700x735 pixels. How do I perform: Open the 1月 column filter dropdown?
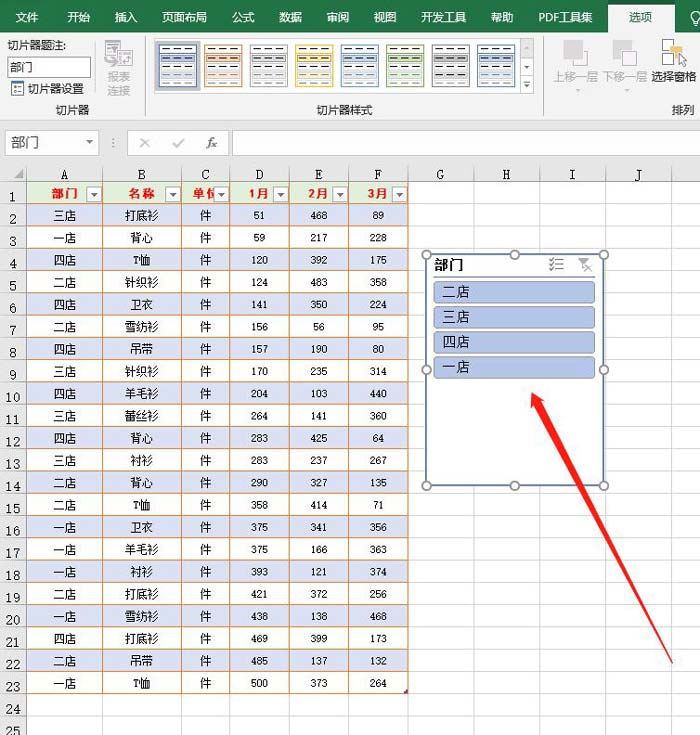pyautogui.click(x=280, y=195)
